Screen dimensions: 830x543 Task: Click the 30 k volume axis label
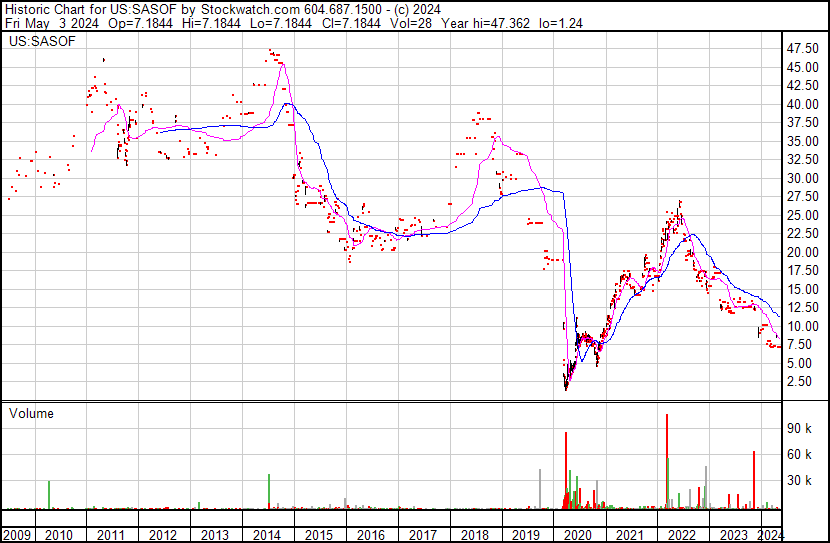click(799, 480)
